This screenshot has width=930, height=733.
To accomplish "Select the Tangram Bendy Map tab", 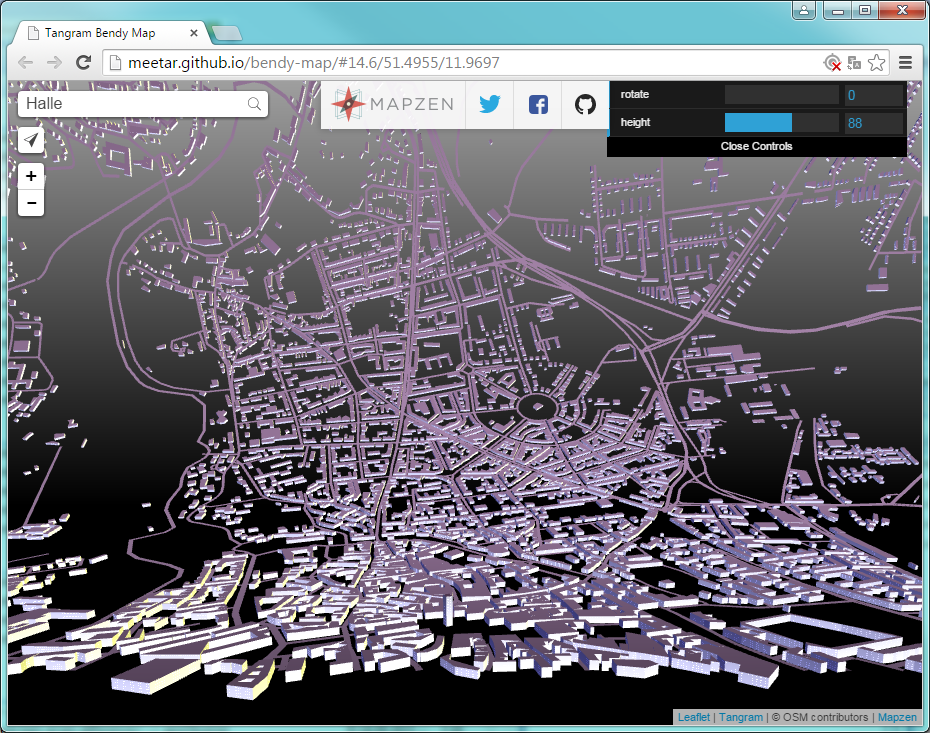I will (112, 33).
